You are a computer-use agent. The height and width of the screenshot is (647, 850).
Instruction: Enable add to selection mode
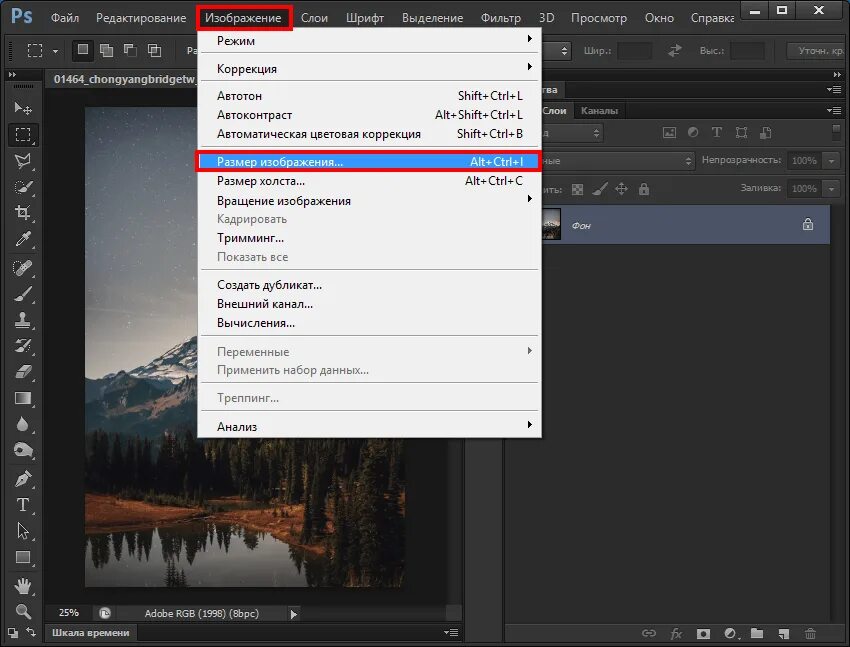[107, 50]
